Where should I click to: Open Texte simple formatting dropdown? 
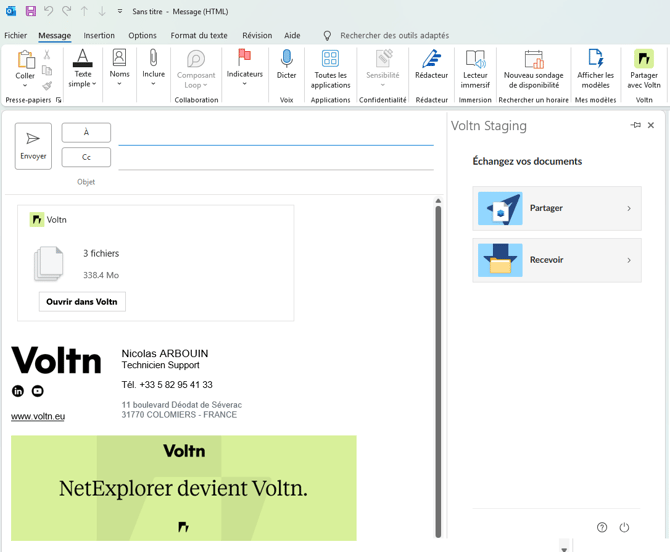82,68
